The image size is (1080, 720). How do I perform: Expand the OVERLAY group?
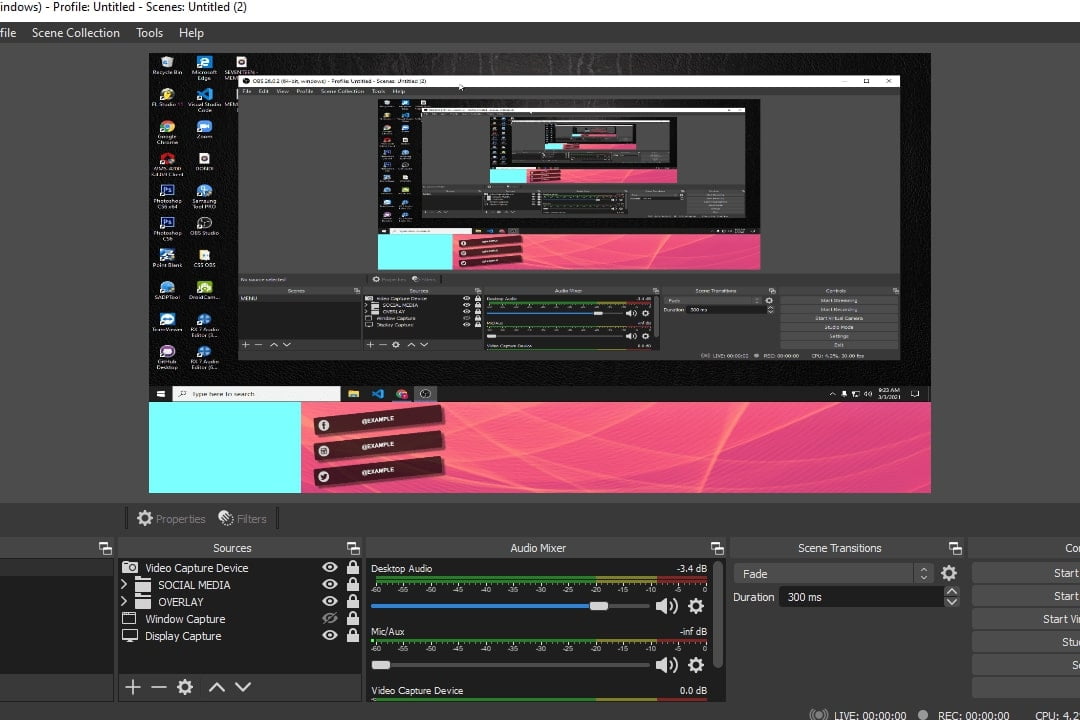pos(124,601)
